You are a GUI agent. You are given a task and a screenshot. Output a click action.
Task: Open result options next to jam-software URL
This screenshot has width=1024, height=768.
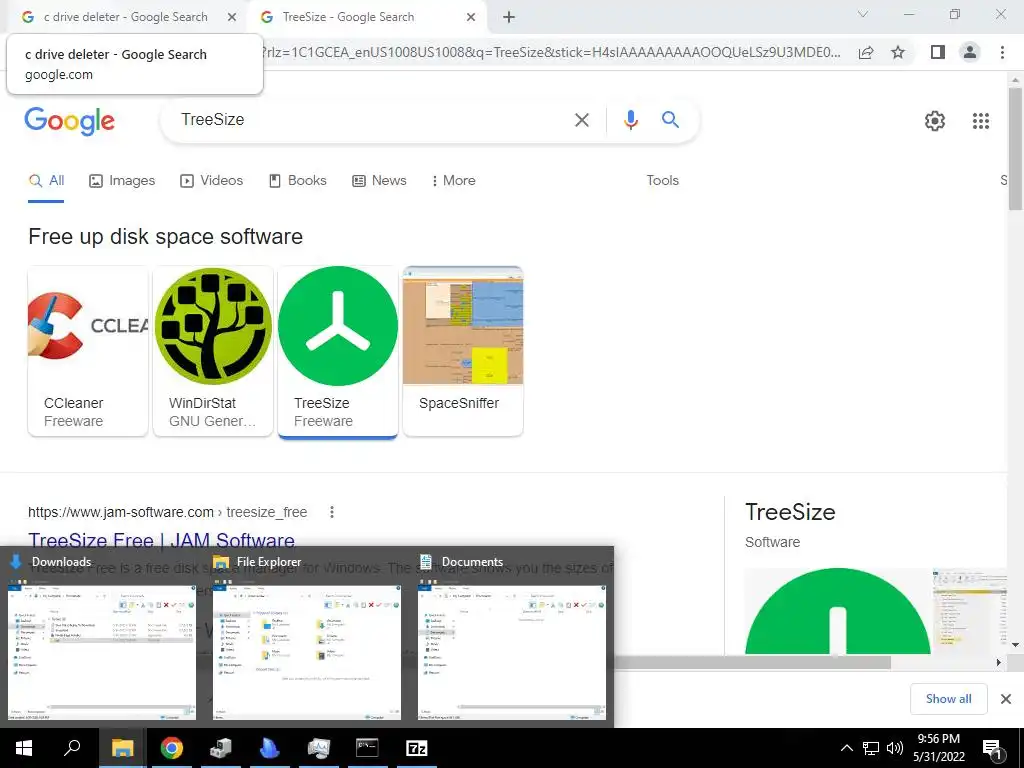pos(332,512)
